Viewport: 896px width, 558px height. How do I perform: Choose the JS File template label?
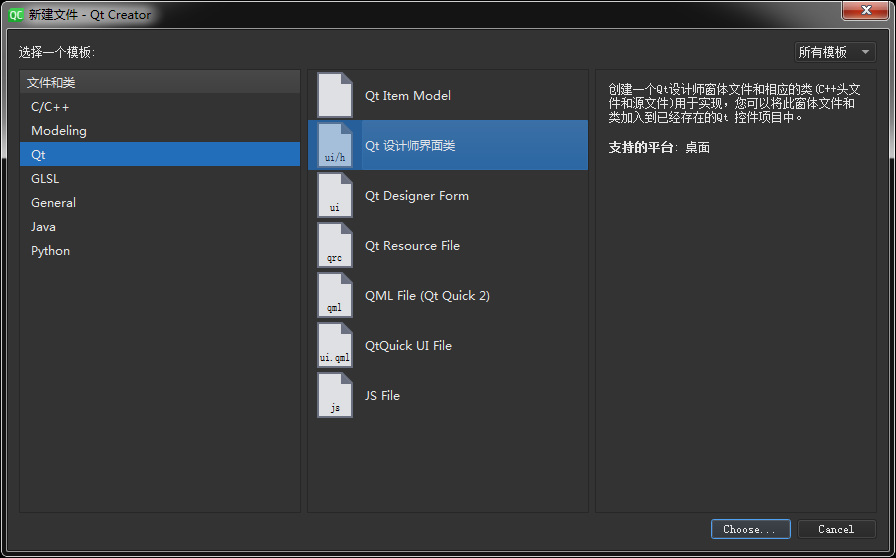pos(382,396)
